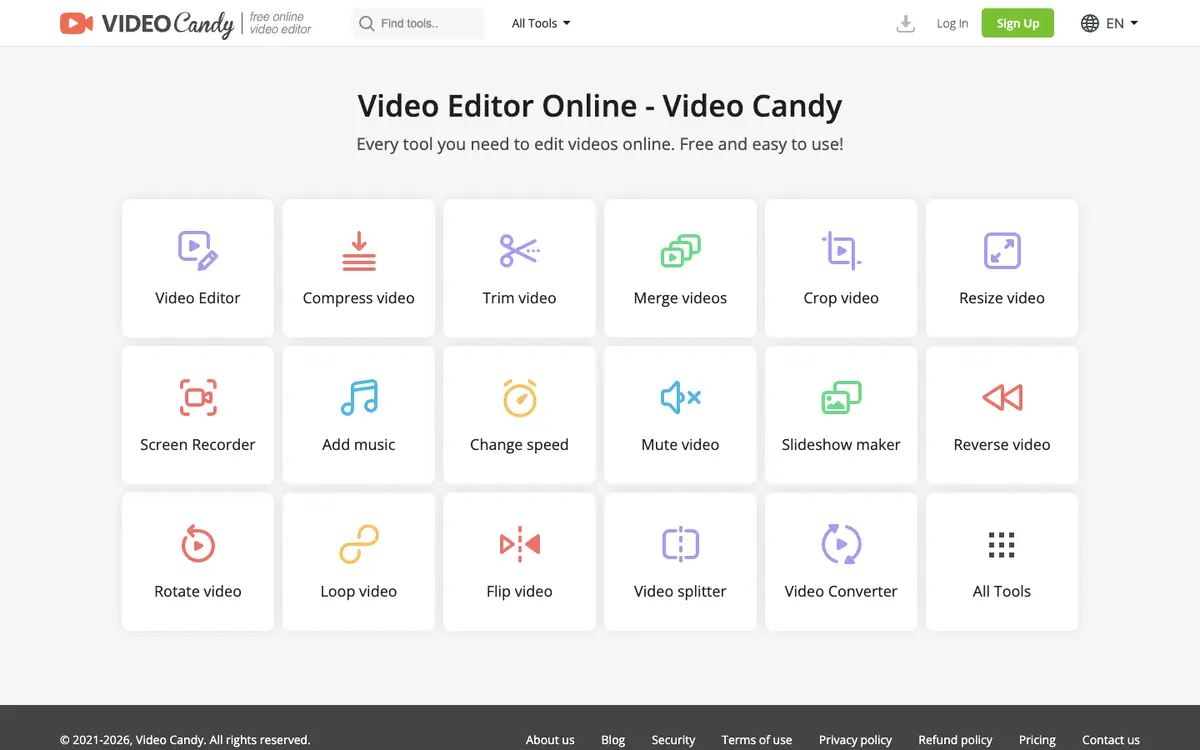
Task: Click the 'Mute video' card label
Action: click(x=681, y=445)
